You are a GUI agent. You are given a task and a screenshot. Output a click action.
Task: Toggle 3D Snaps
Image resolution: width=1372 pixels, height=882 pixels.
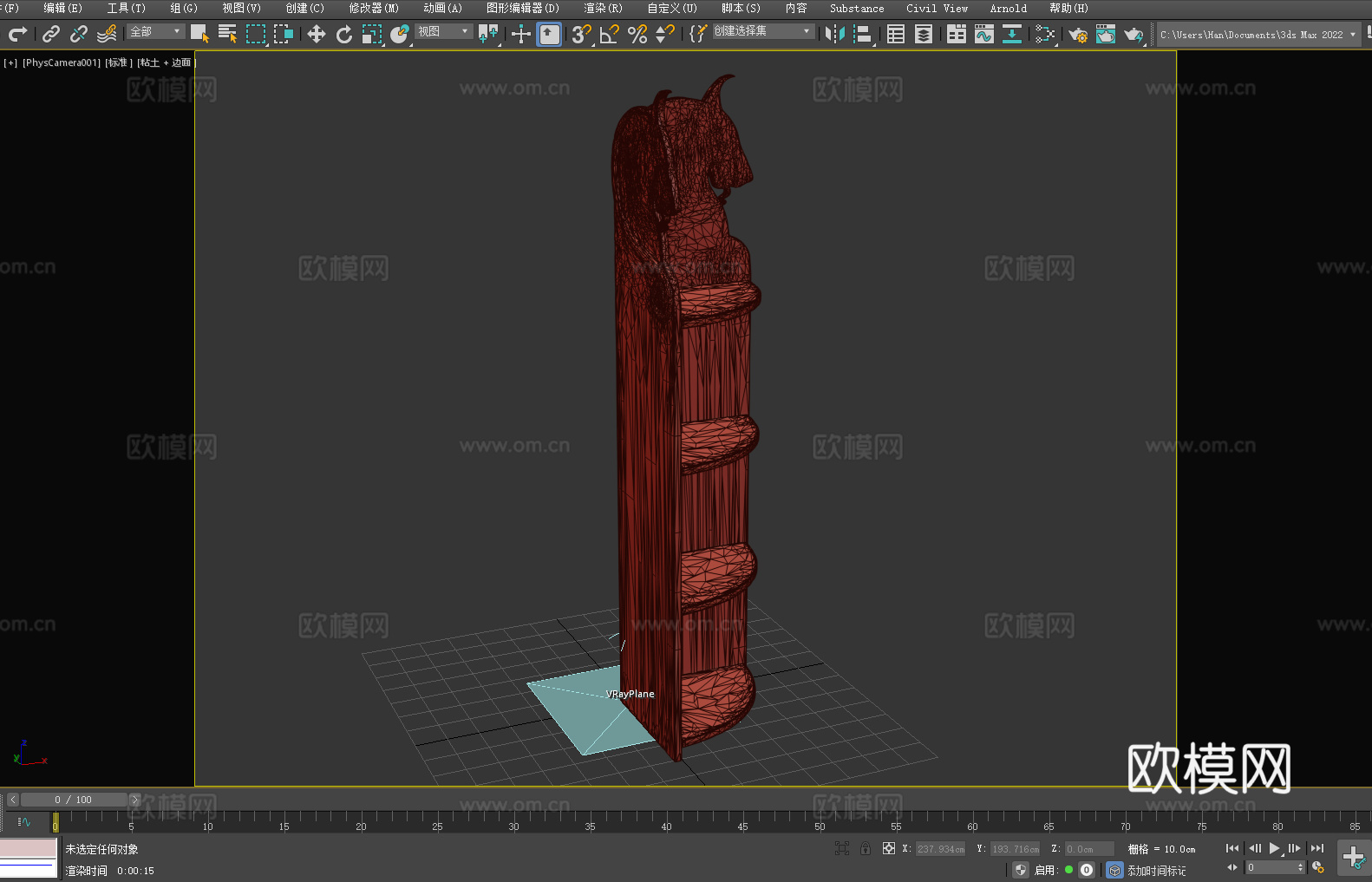coord(581,34)
